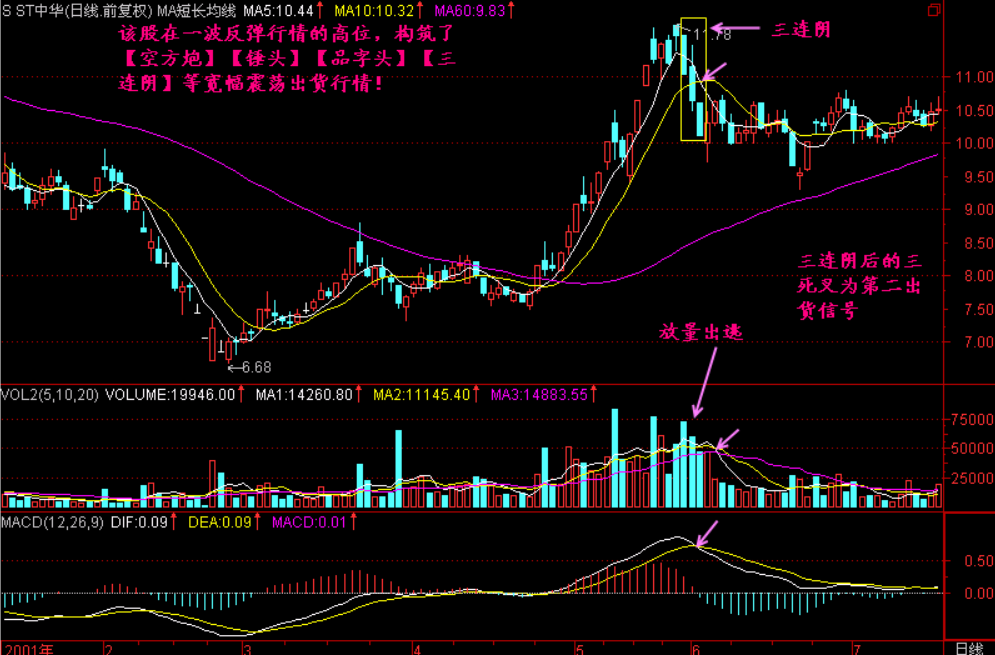Select the yellow rectangle marking three candles
Image resolution: width=995 pixels, height=655 pixels.
click(693, 80)
